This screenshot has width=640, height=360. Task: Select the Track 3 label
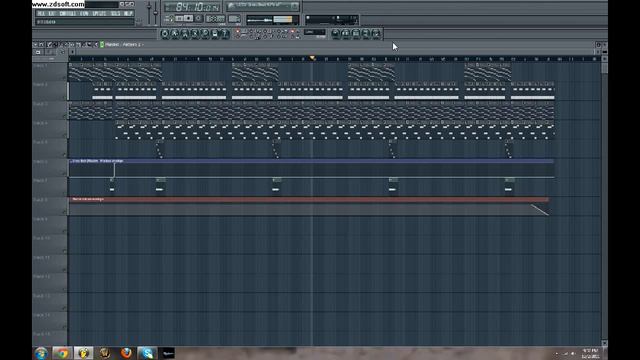pos(40,104)
